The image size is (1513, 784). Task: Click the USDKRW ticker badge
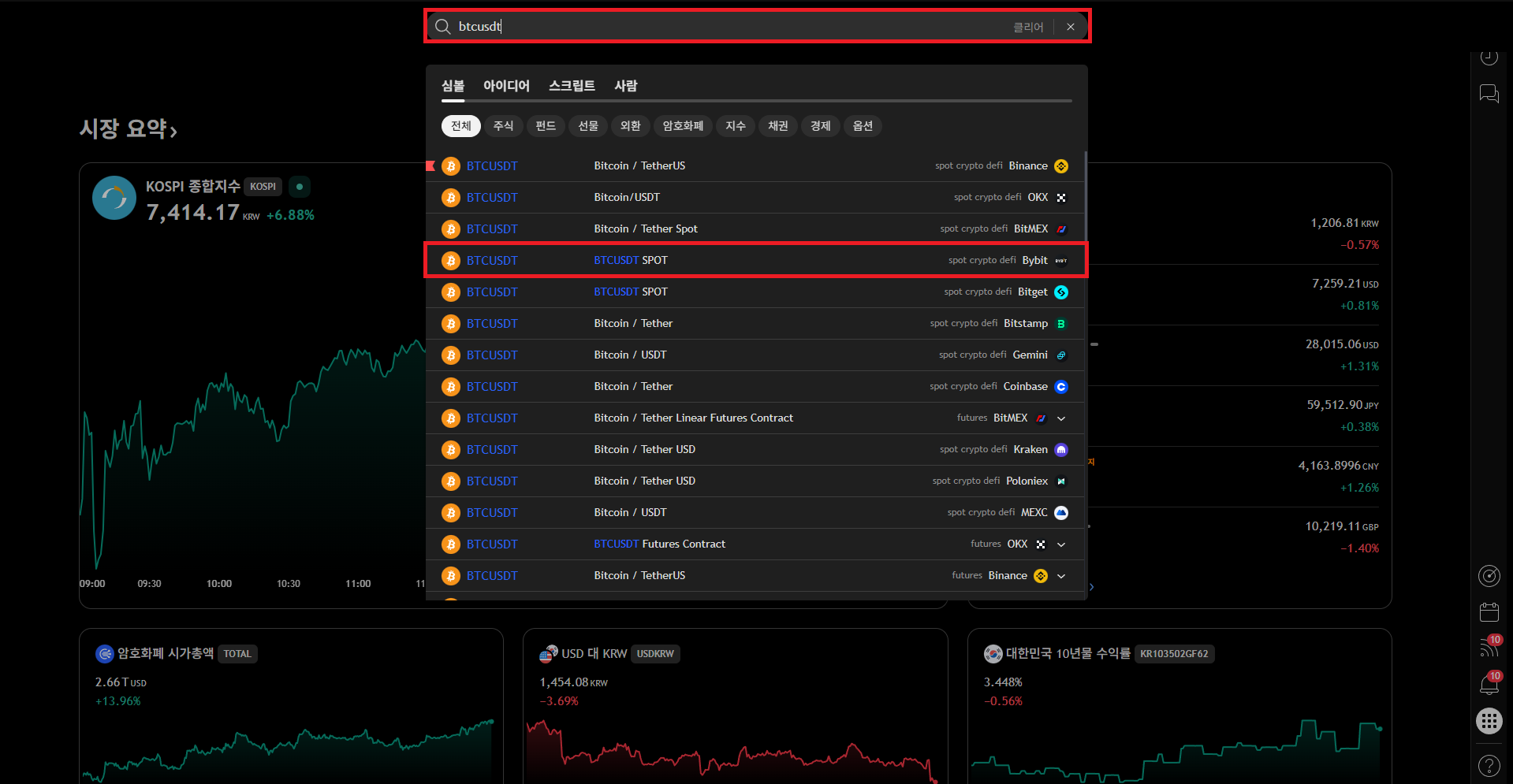coord(655,654)
